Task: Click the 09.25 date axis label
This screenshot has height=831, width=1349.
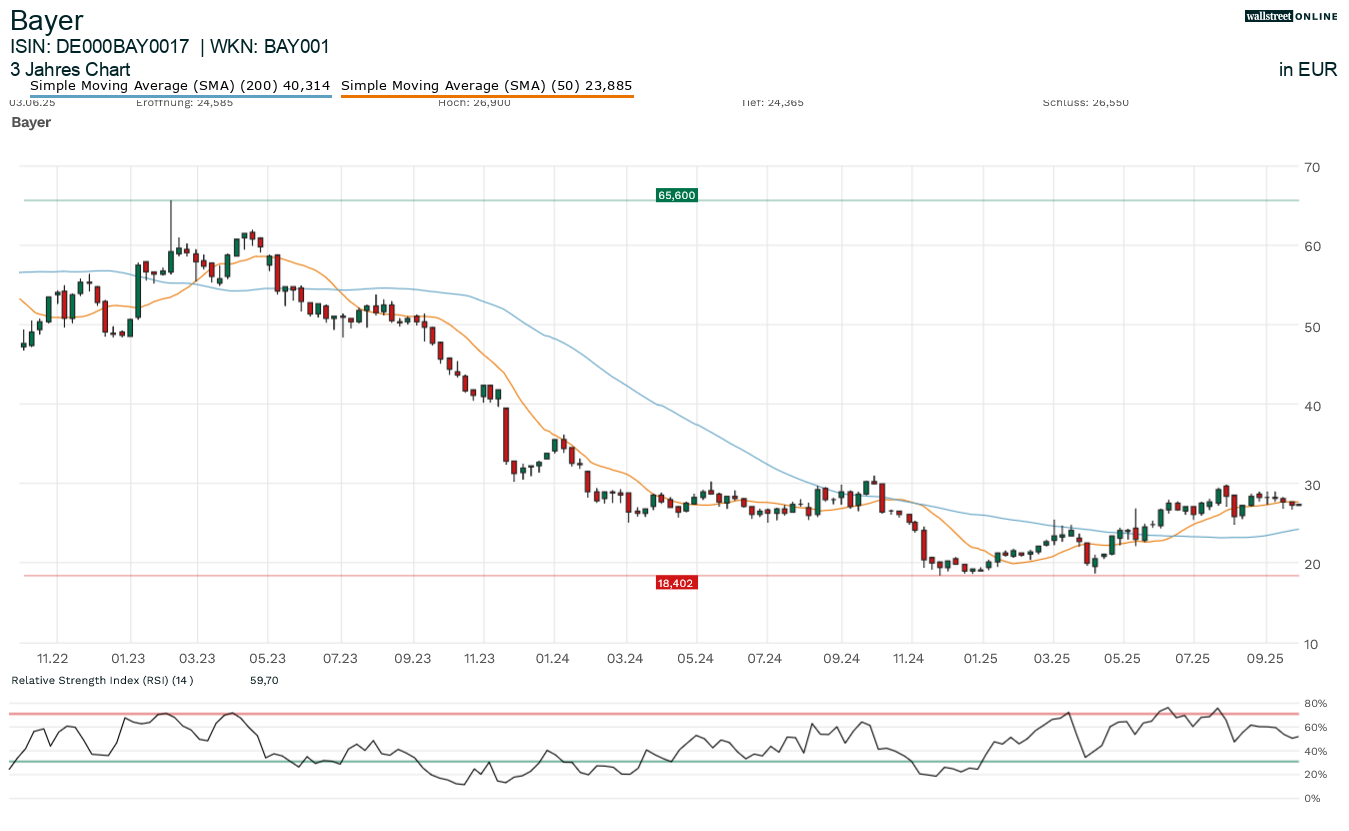Action: 1265,658
